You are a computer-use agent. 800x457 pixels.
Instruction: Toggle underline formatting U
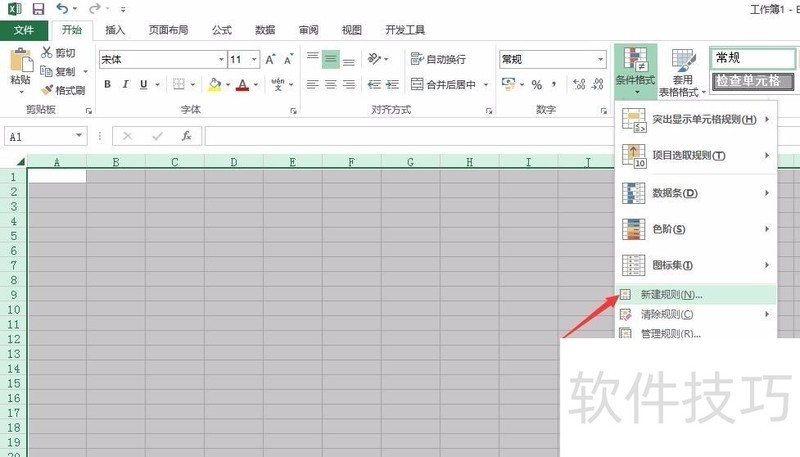144,84
